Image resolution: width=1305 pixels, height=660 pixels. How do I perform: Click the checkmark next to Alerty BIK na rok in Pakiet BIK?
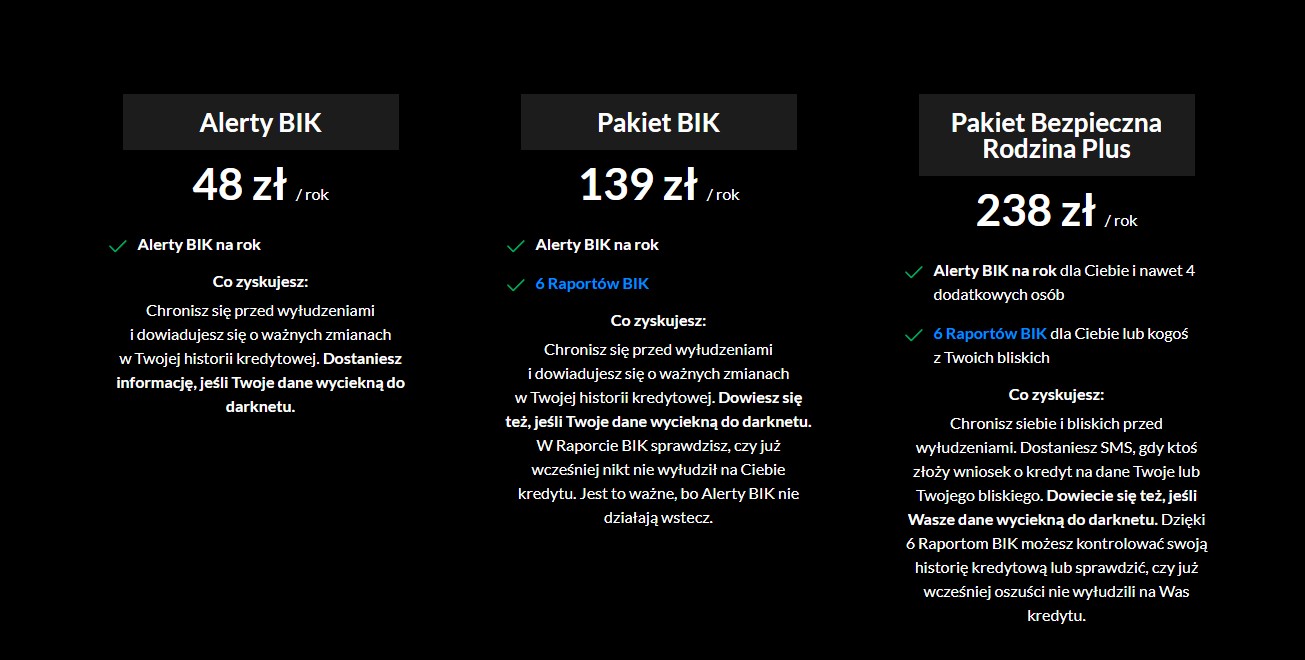tap(516, 246)
